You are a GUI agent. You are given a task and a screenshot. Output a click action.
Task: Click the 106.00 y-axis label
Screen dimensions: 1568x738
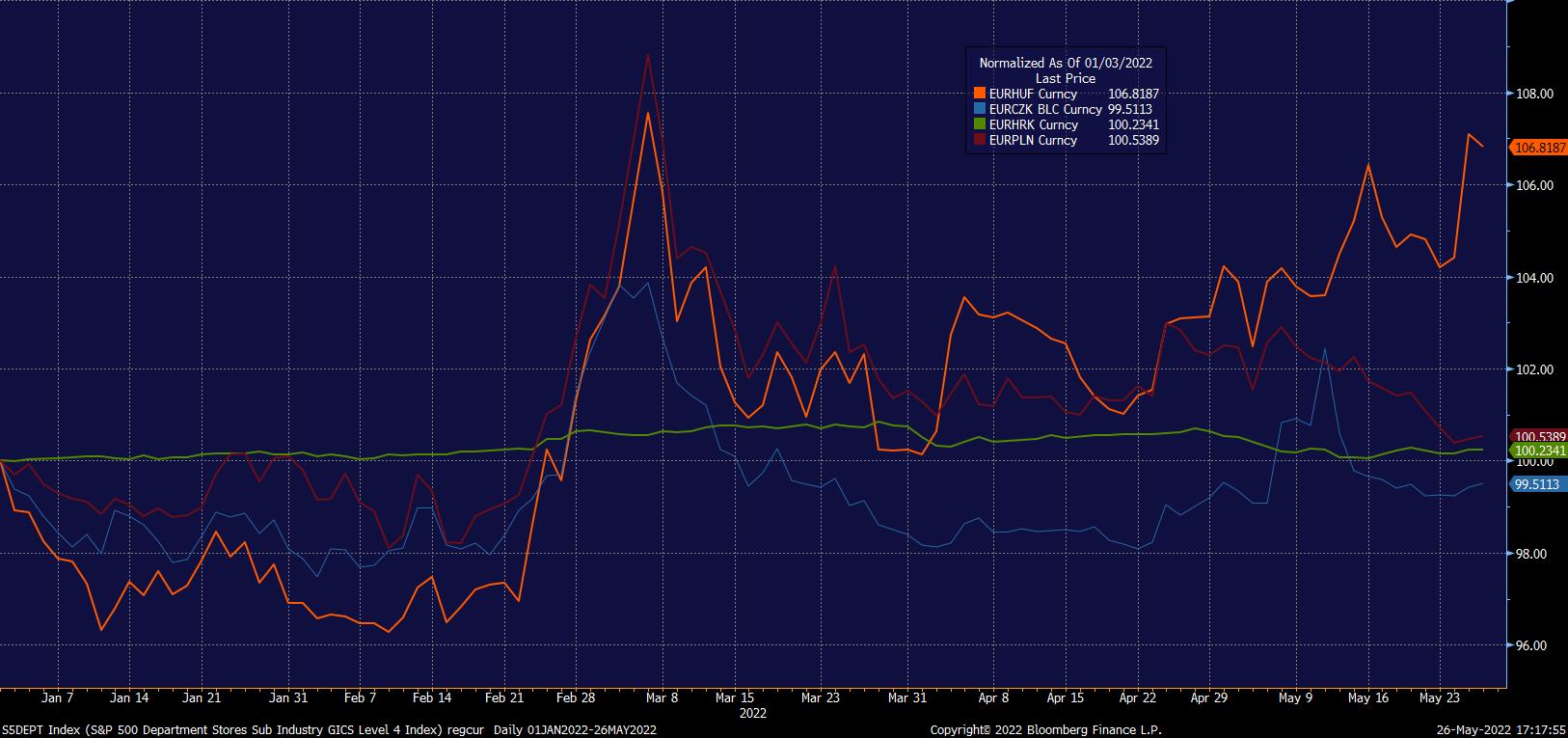point(1536,185)
